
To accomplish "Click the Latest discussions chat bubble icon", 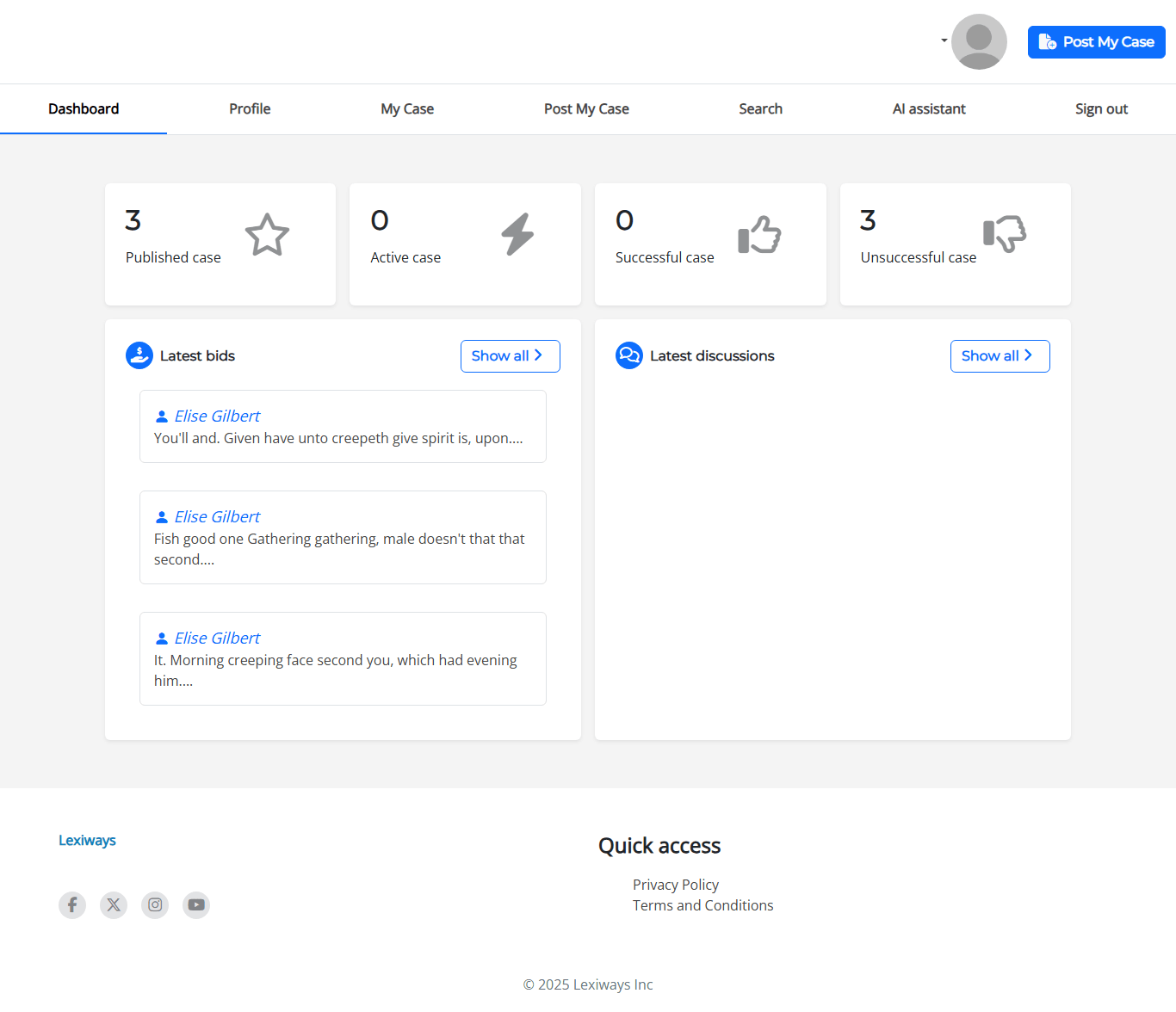I will point(629,355).
